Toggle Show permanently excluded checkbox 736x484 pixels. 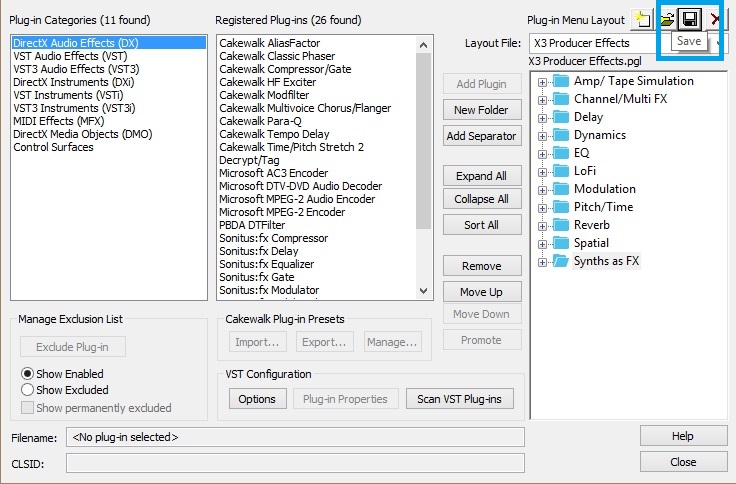coord(27,407)
